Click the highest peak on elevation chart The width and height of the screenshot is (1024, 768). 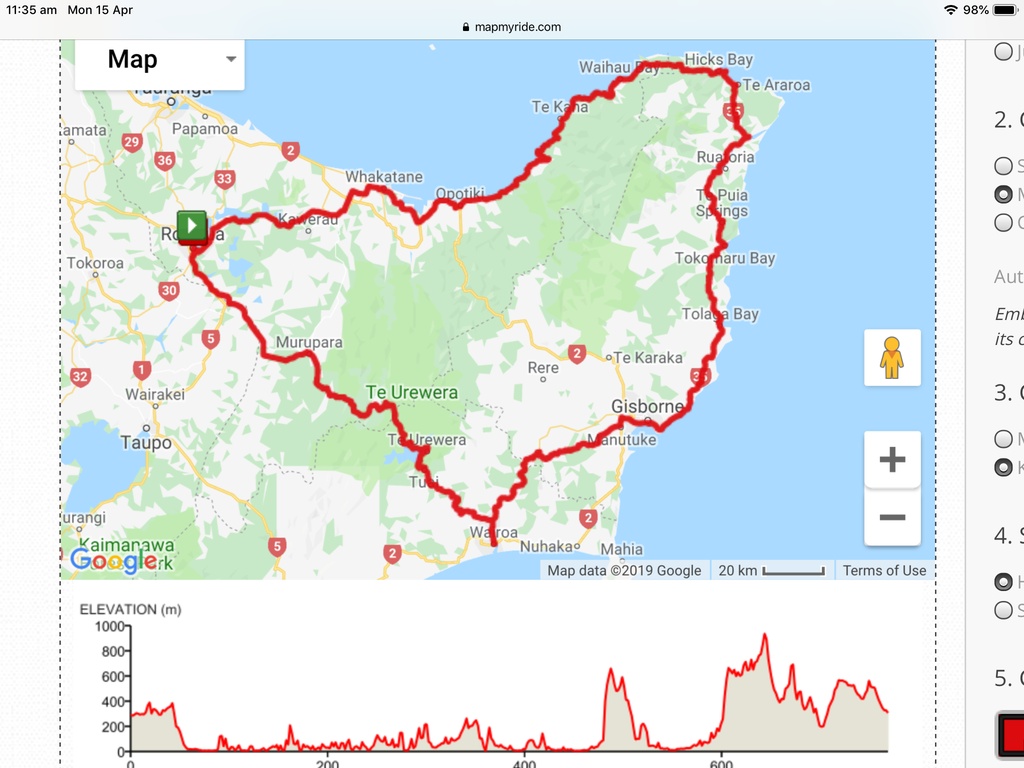click(765, 635)
